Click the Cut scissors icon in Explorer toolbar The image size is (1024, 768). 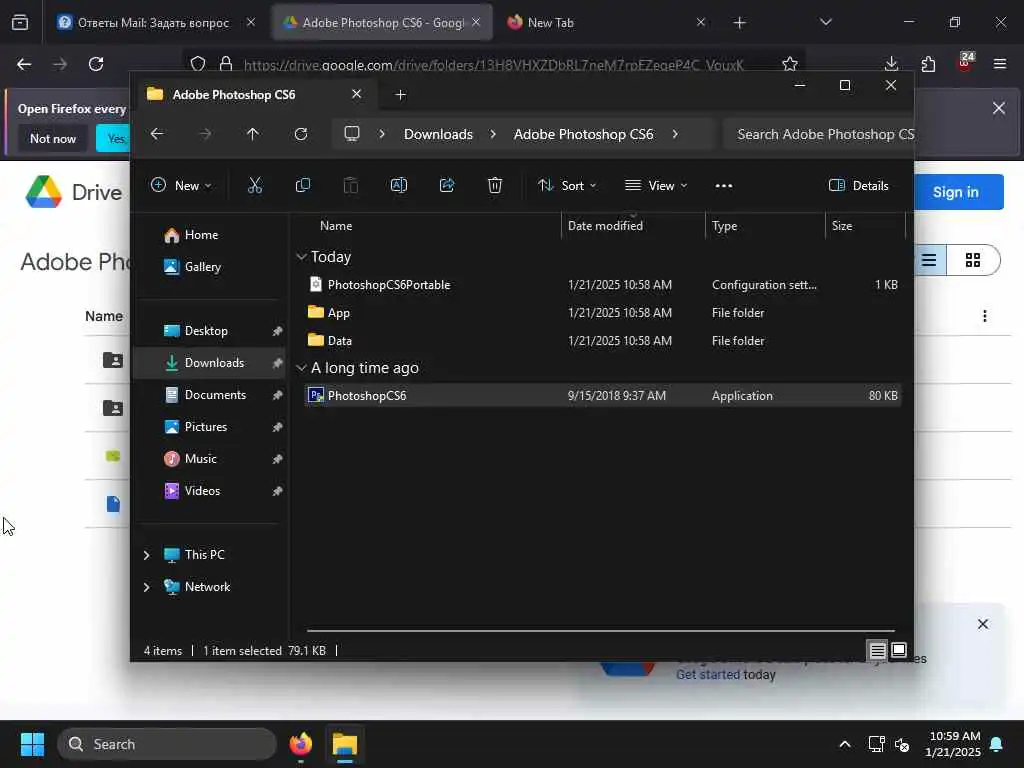pyautogui.click(x=255, y=185)
